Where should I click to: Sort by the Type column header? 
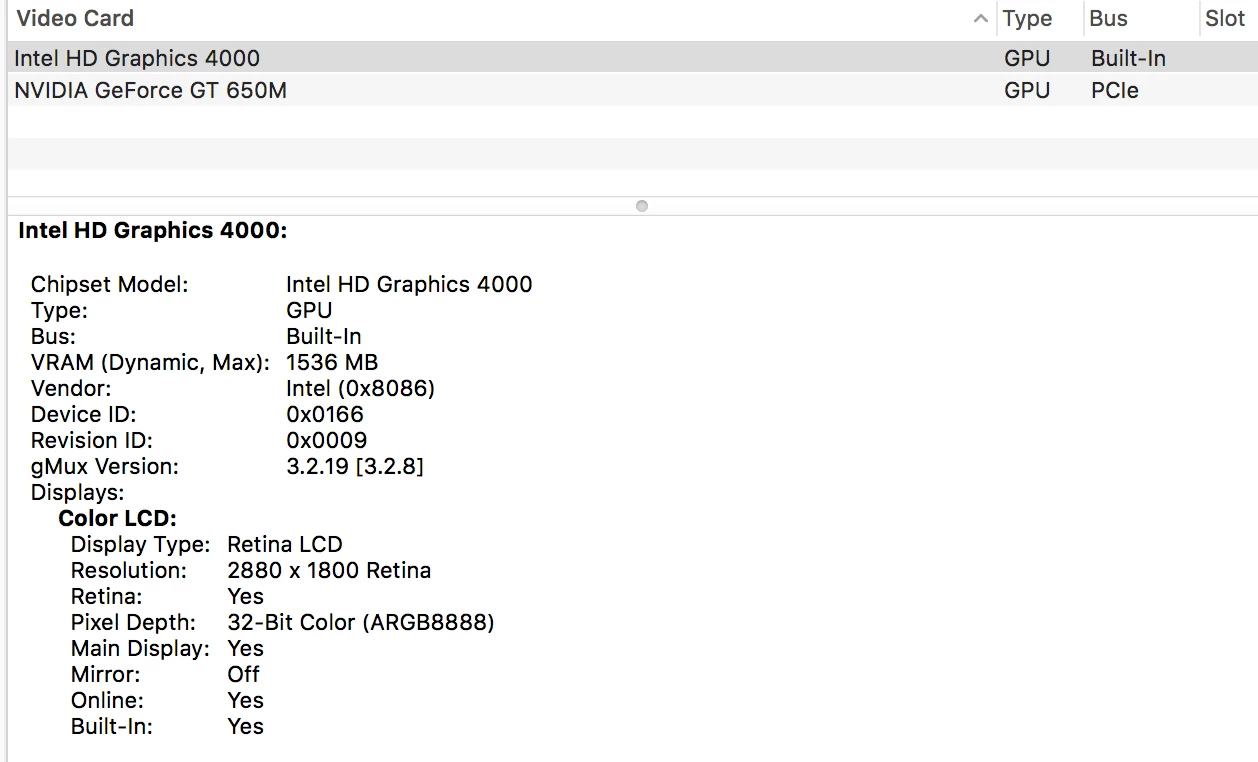coord(1027,18)
